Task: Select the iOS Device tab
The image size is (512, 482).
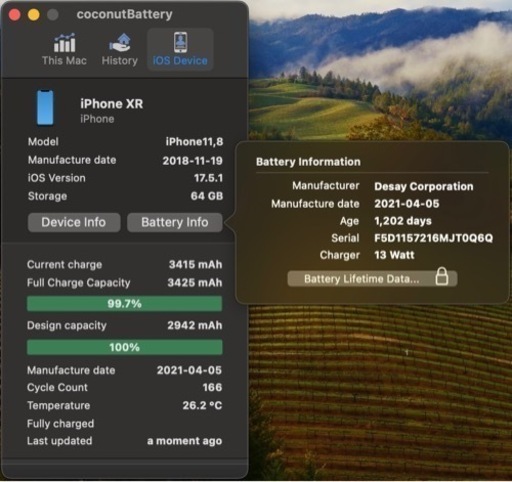Action: 180,50
